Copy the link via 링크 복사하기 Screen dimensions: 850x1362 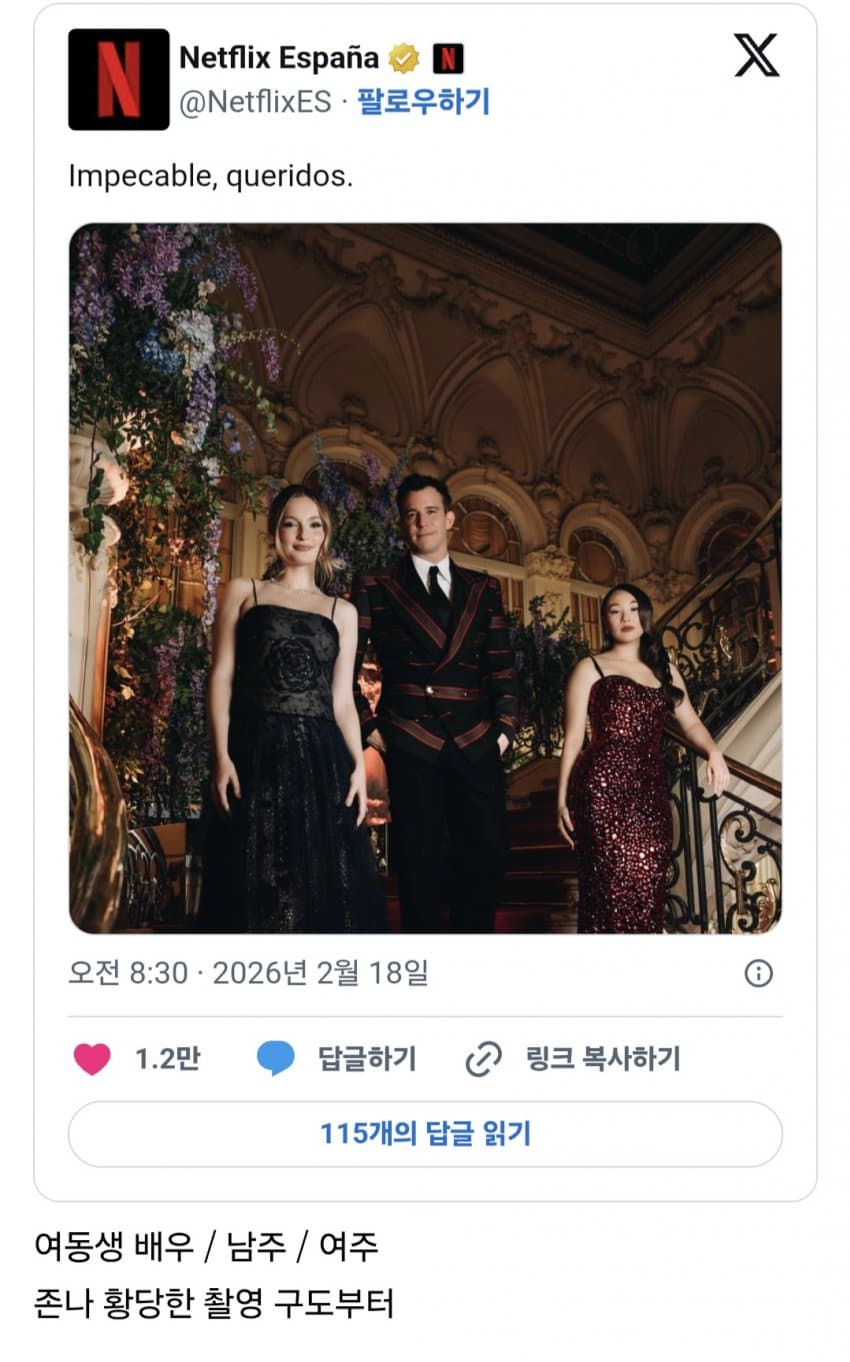(603, 1059)
